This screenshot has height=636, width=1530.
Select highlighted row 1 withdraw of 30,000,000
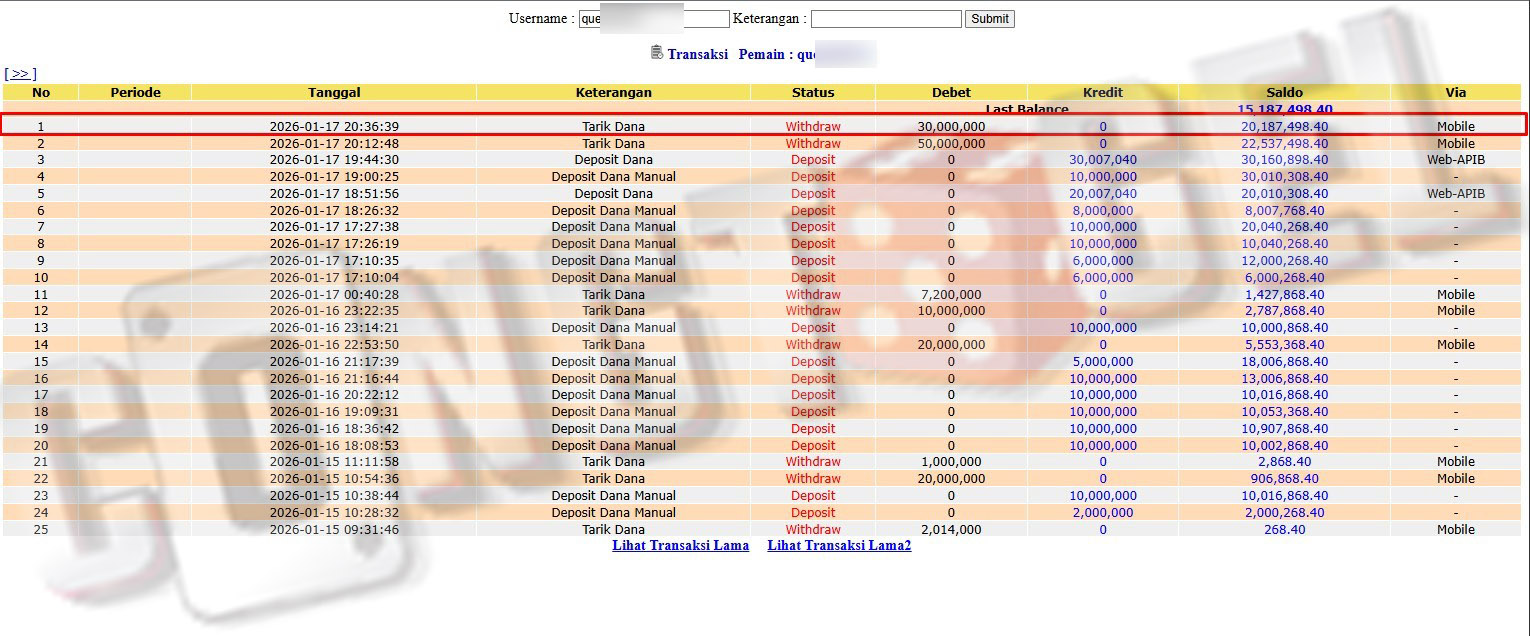coord(613,127)
